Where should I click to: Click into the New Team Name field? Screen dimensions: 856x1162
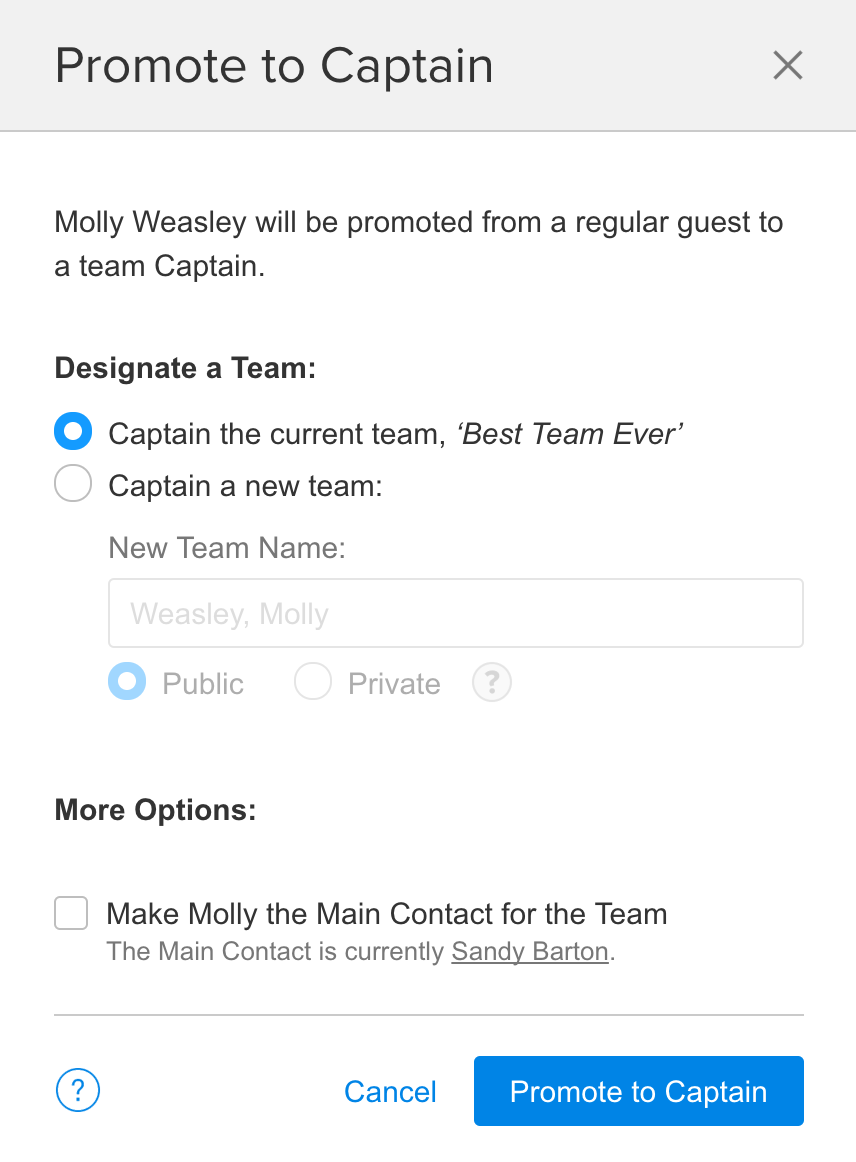455,613
